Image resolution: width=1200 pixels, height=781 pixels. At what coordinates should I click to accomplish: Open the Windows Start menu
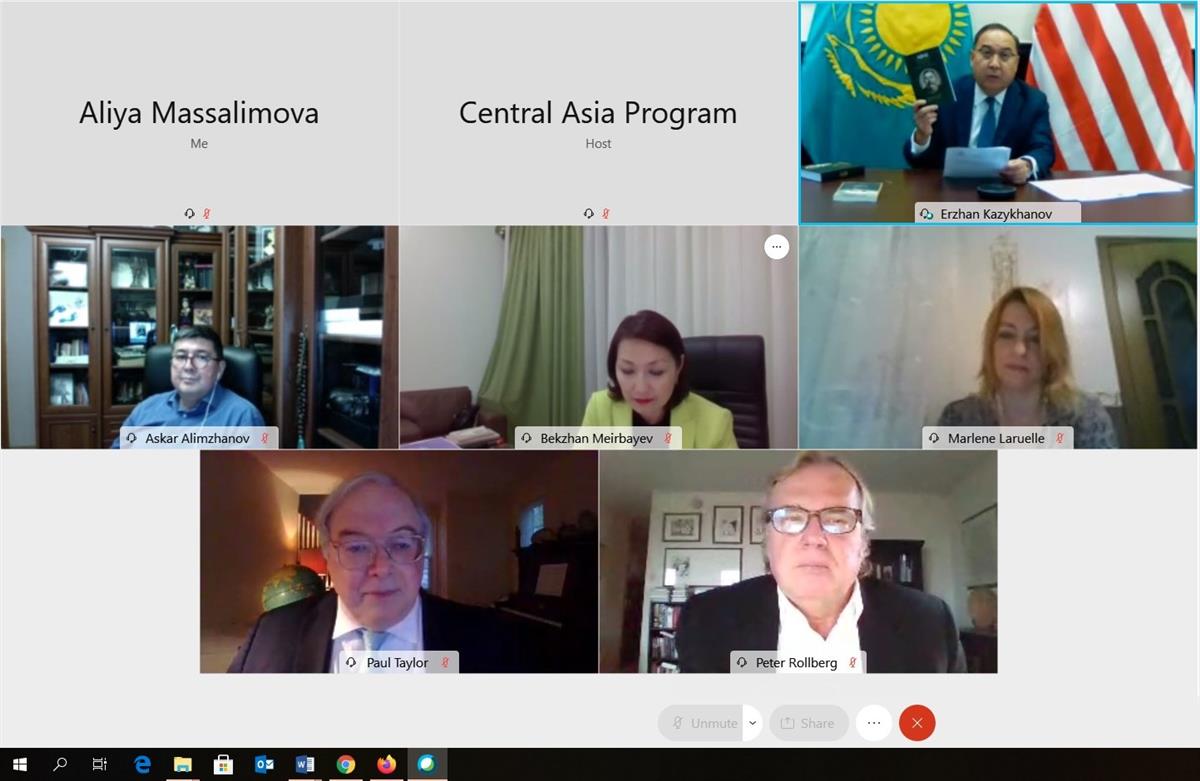(x=20, y=765)
